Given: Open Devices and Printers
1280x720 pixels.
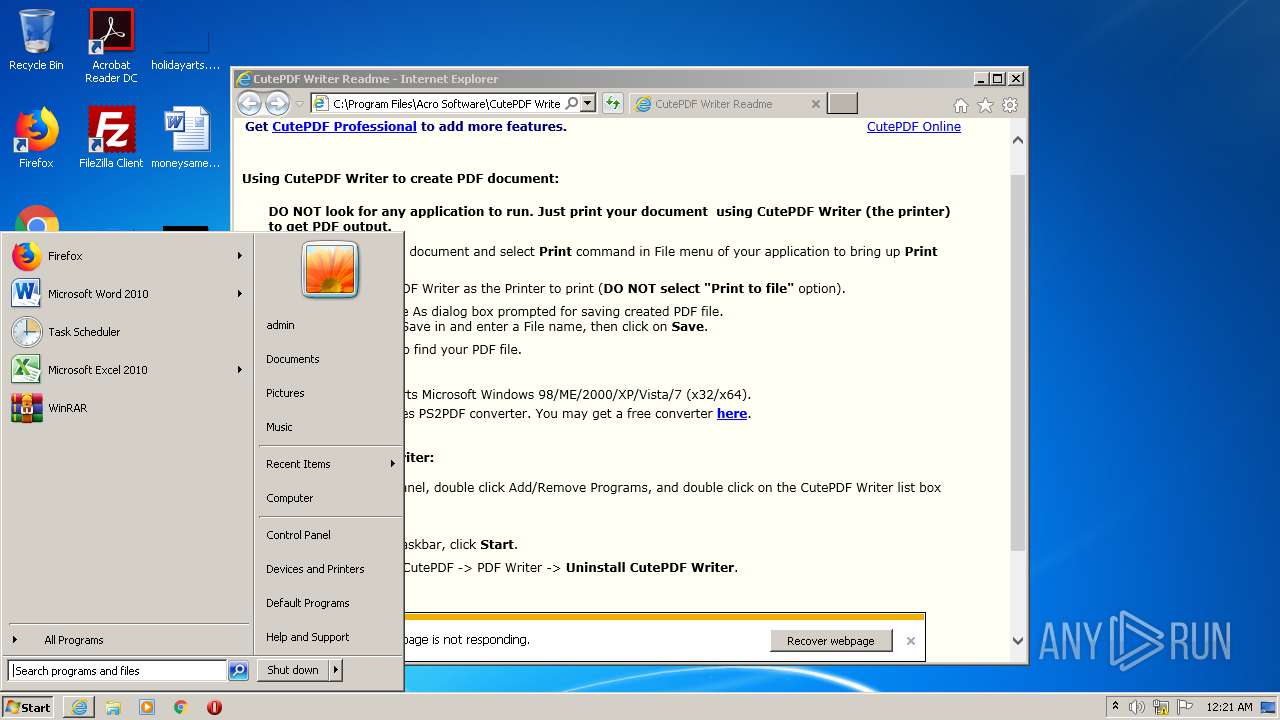Looking at the screenshot, I should [329, 569].
